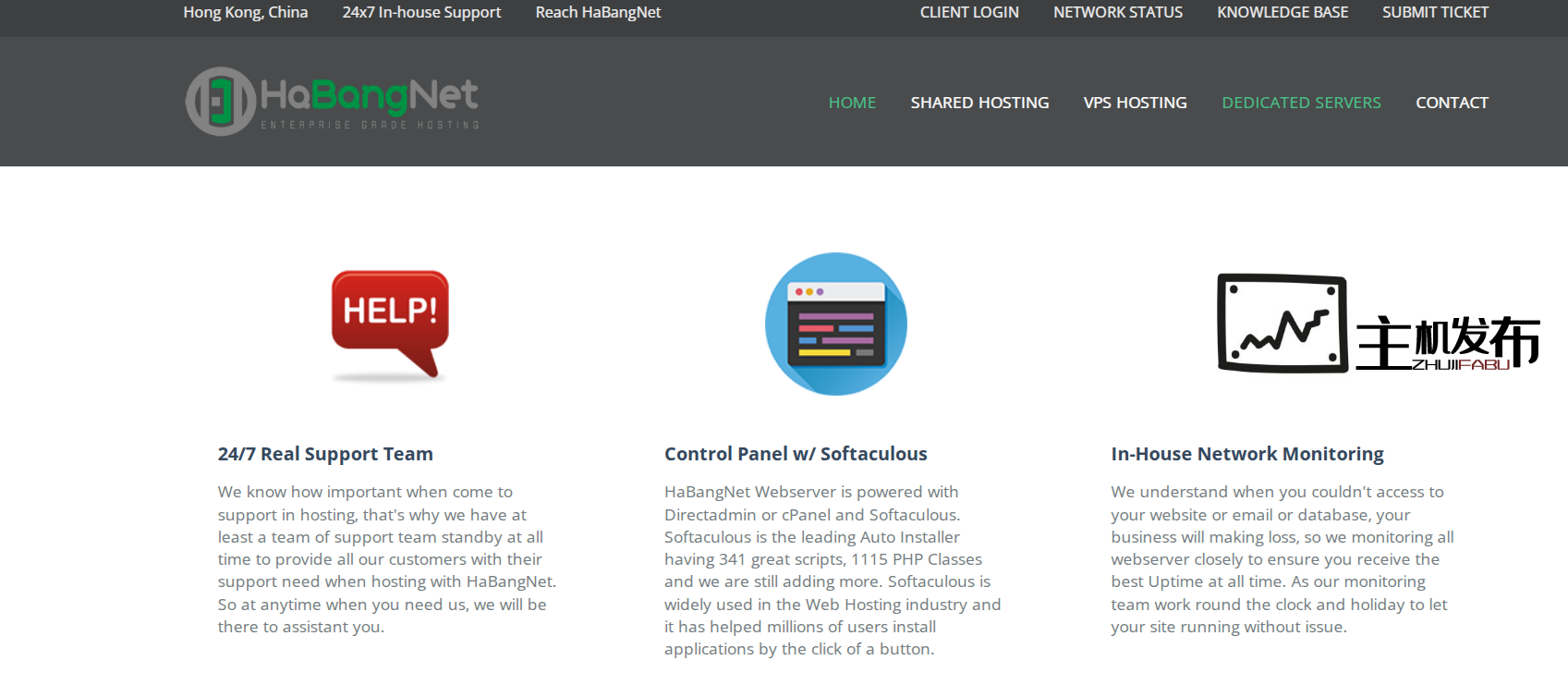Image resolution: width=1568 pixels, height=685 pixels.
Task: Open the Contact page
Action: (x=1452, y=103)
